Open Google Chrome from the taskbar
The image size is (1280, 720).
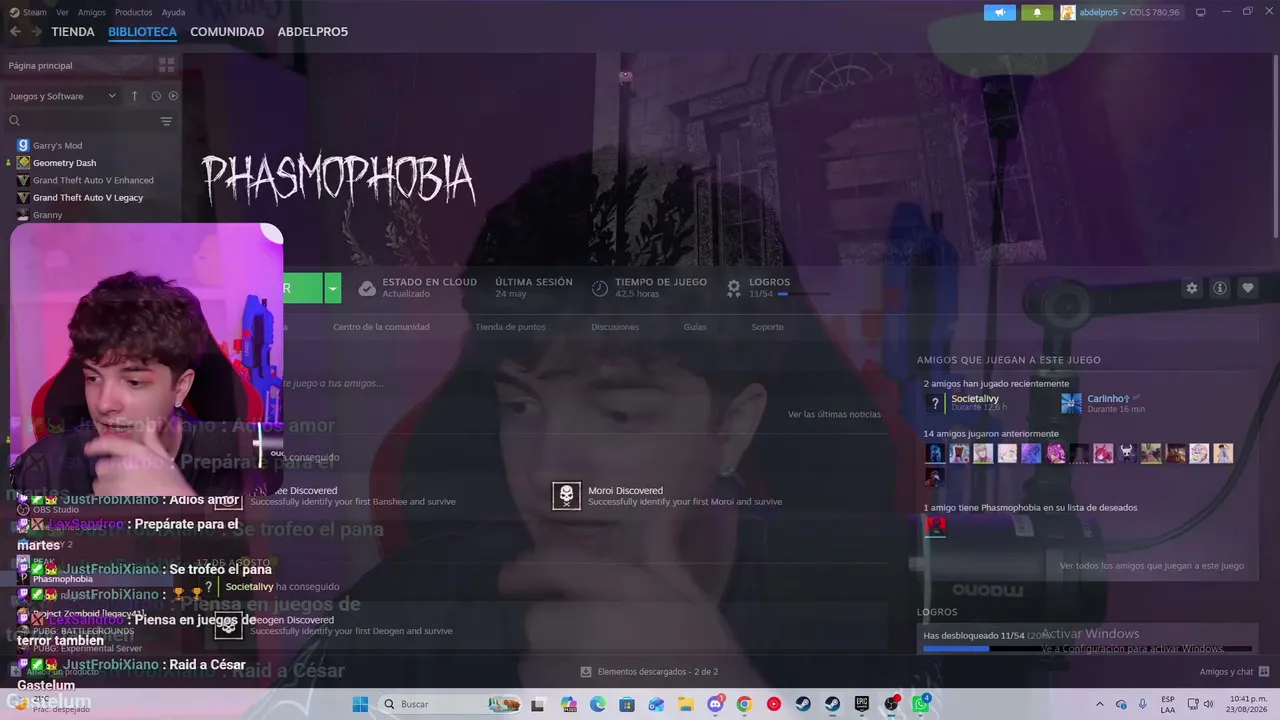point(744,704)
